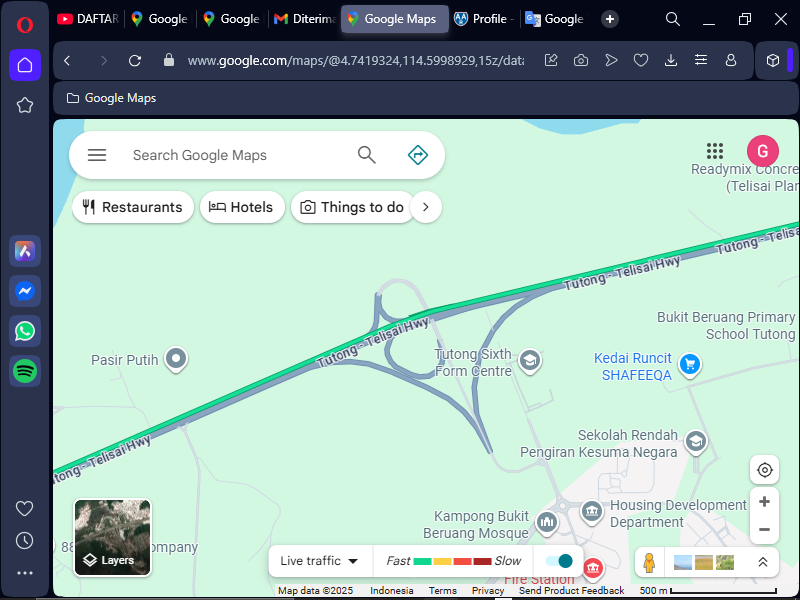This screenshot has height=600, width=800.
Task: Click the address bar URL
Action: point(356,61)
